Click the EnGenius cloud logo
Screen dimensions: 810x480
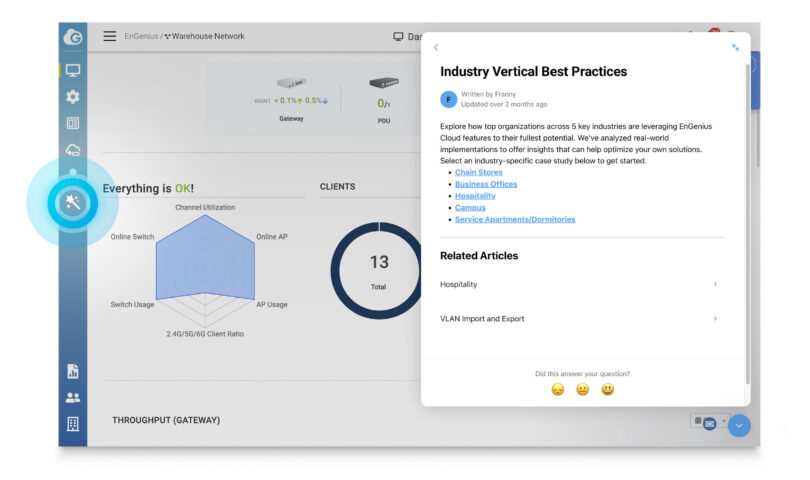tap(73, 37)
